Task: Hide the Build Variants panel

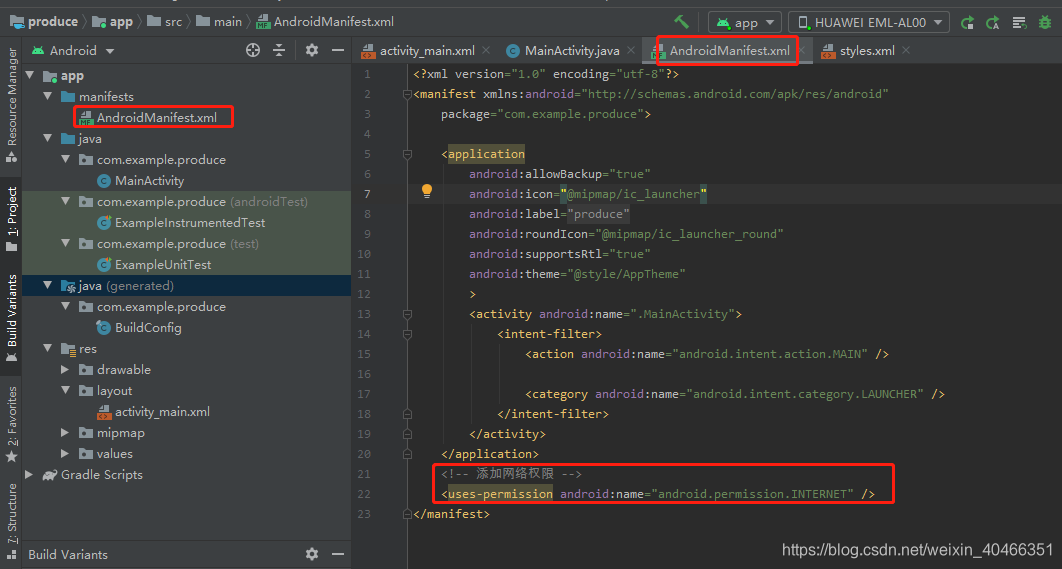Action: (x=338, y=554)
